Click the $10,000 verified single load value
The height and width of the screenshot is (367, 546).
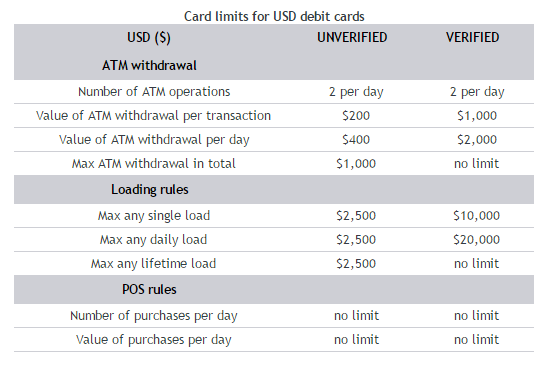[476, 216]
